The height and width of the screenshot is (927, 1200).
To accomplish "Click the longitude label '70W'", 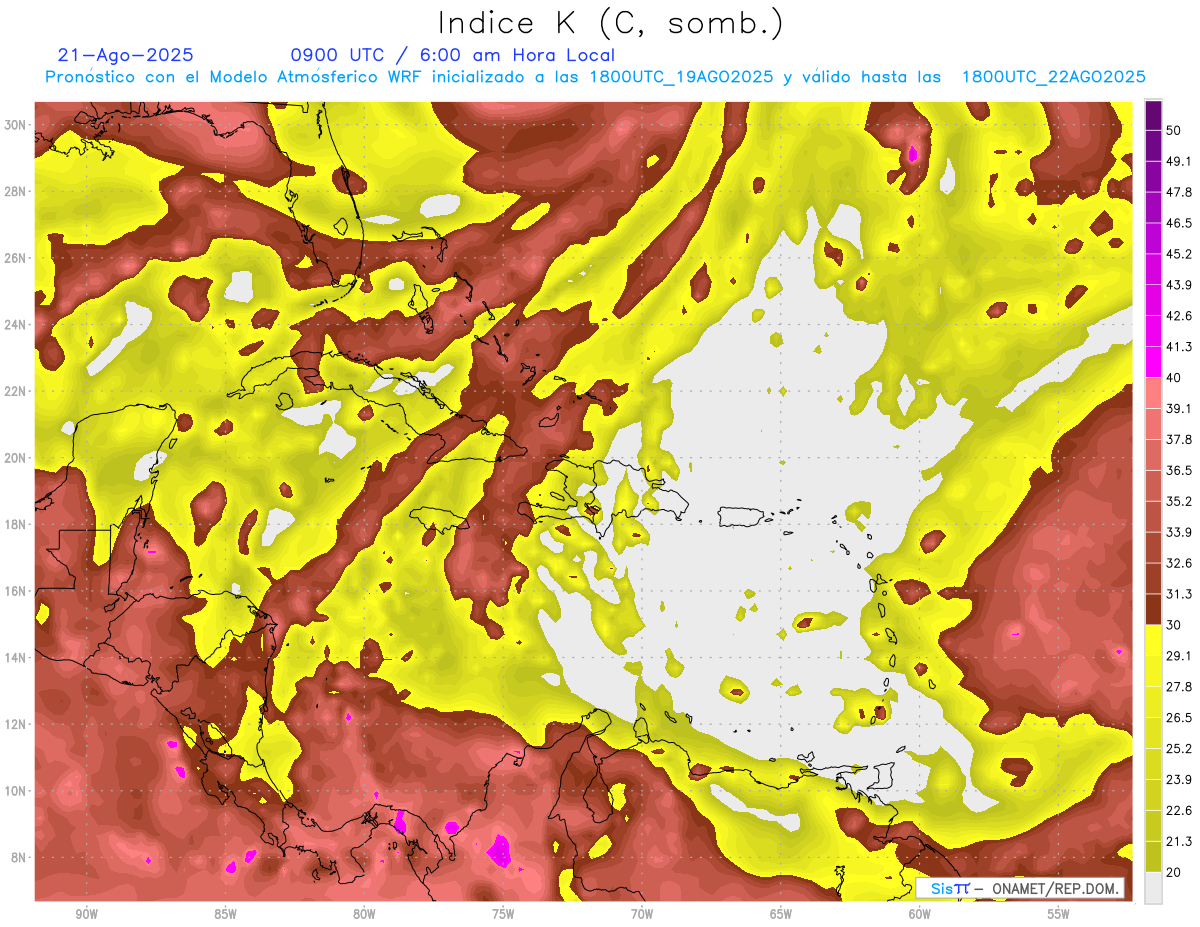I will (x=642, y=914).
